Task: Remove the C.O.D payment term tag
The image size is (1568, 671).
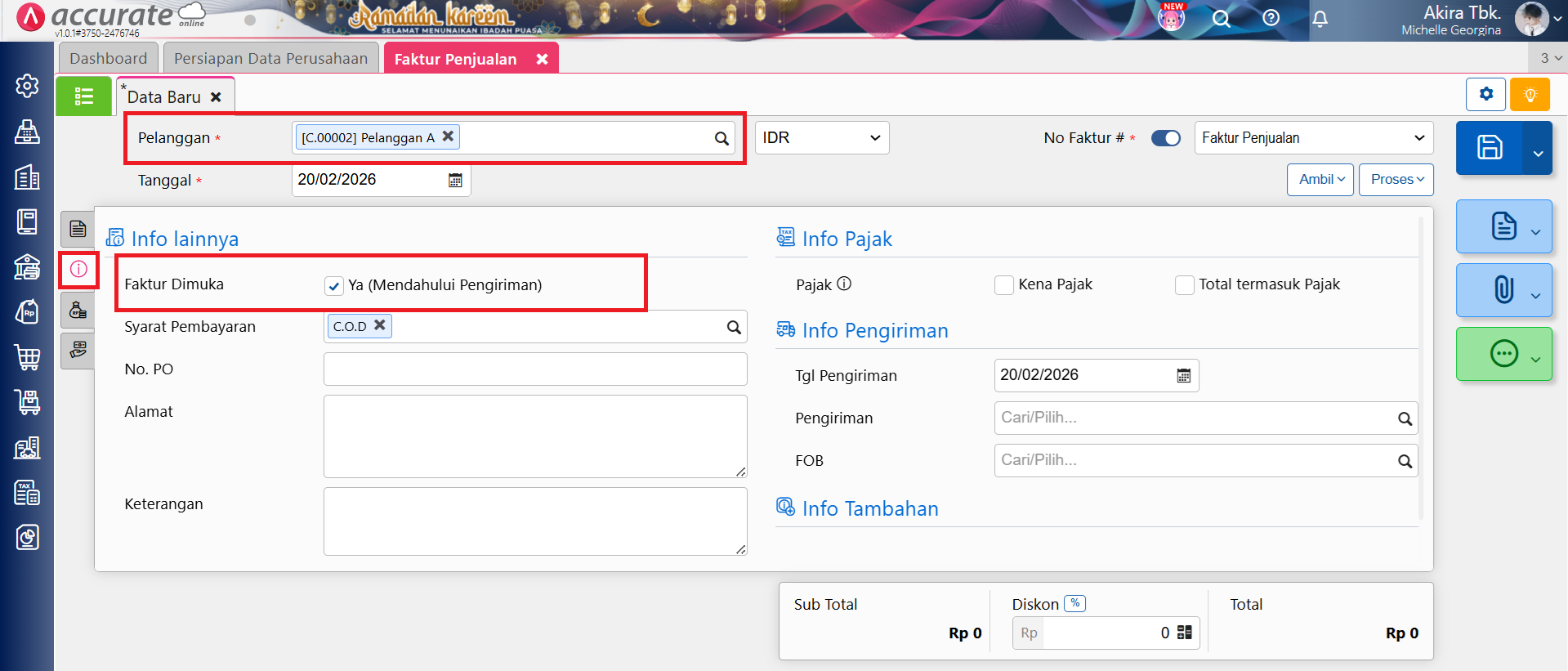Action: [380, 325]
